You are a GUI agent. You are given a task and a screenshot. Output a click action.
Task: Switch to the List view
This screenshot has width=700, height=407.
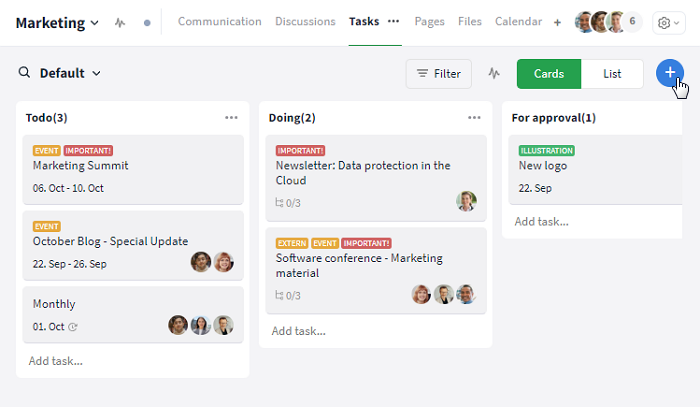tap(612, 73)
